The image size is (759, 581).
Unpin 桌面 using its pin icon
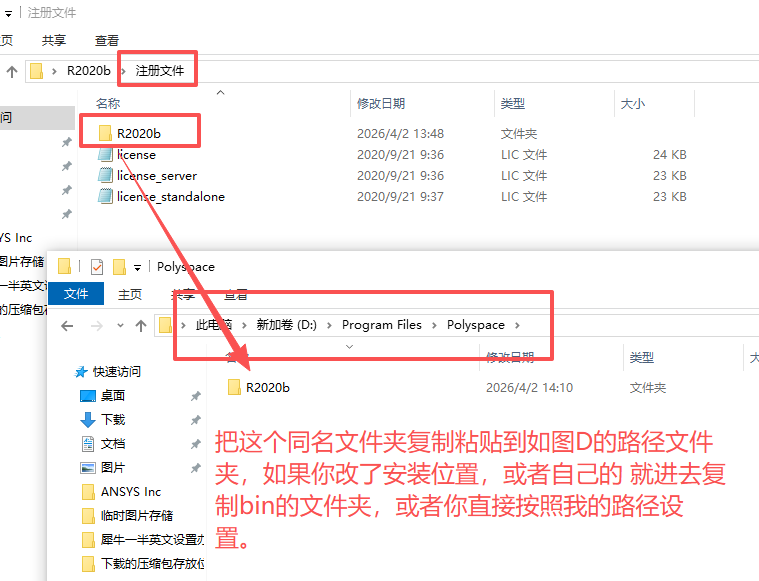(196, 396)
